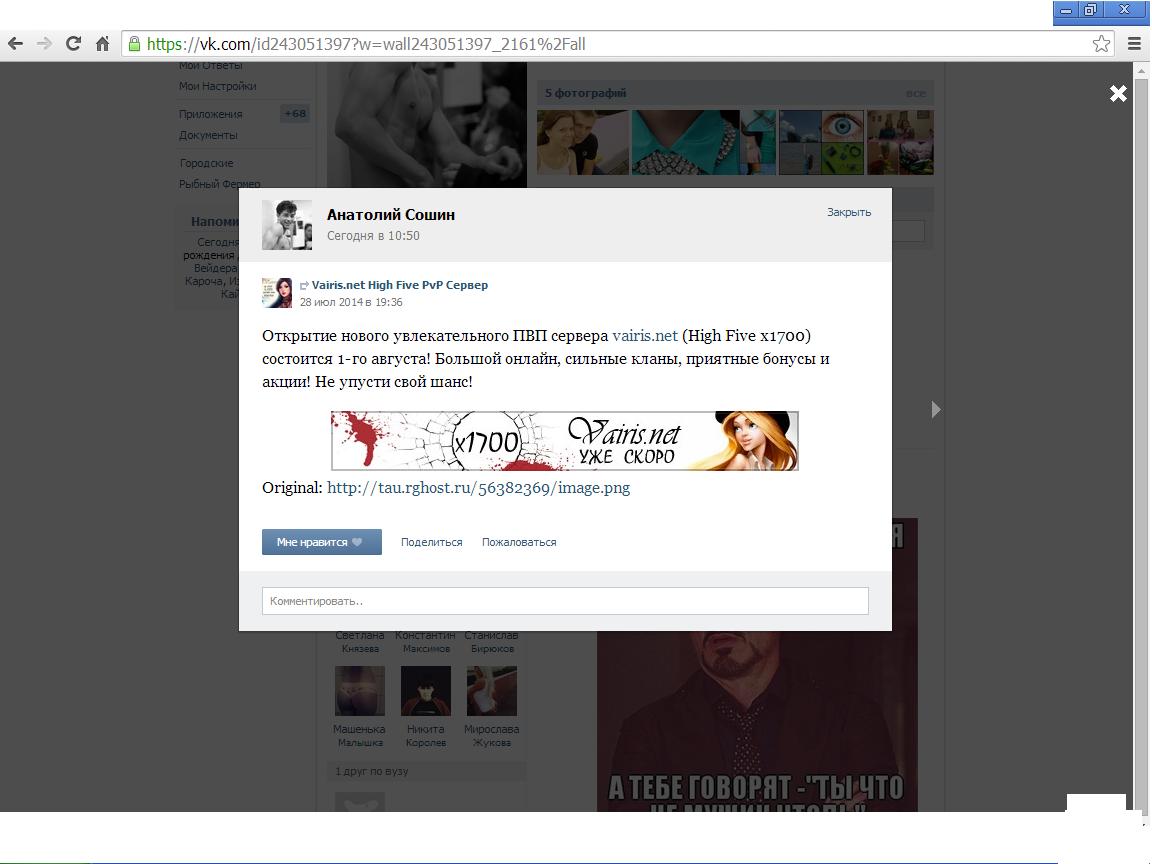The height and width of the screenshot is (864, 1152).
Task: Open friend Никита Королев avatar
Action: tap(425, 691)
